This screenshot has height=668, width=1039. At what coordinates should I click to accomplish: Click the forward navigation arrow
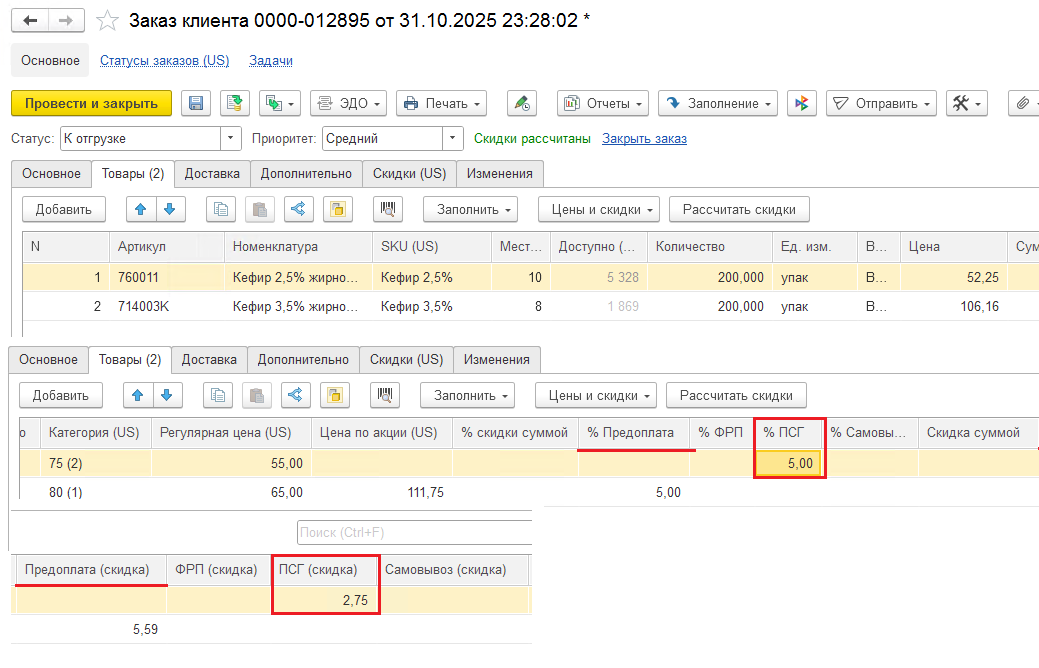click(66, 20)
